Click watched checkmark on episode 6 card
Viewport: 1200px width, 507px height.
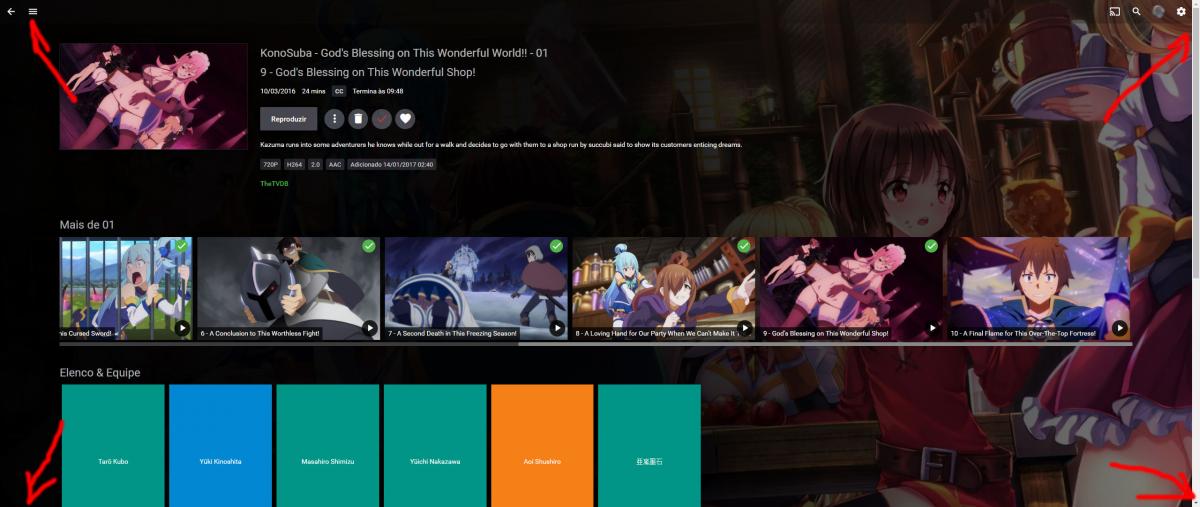(369, 246)
